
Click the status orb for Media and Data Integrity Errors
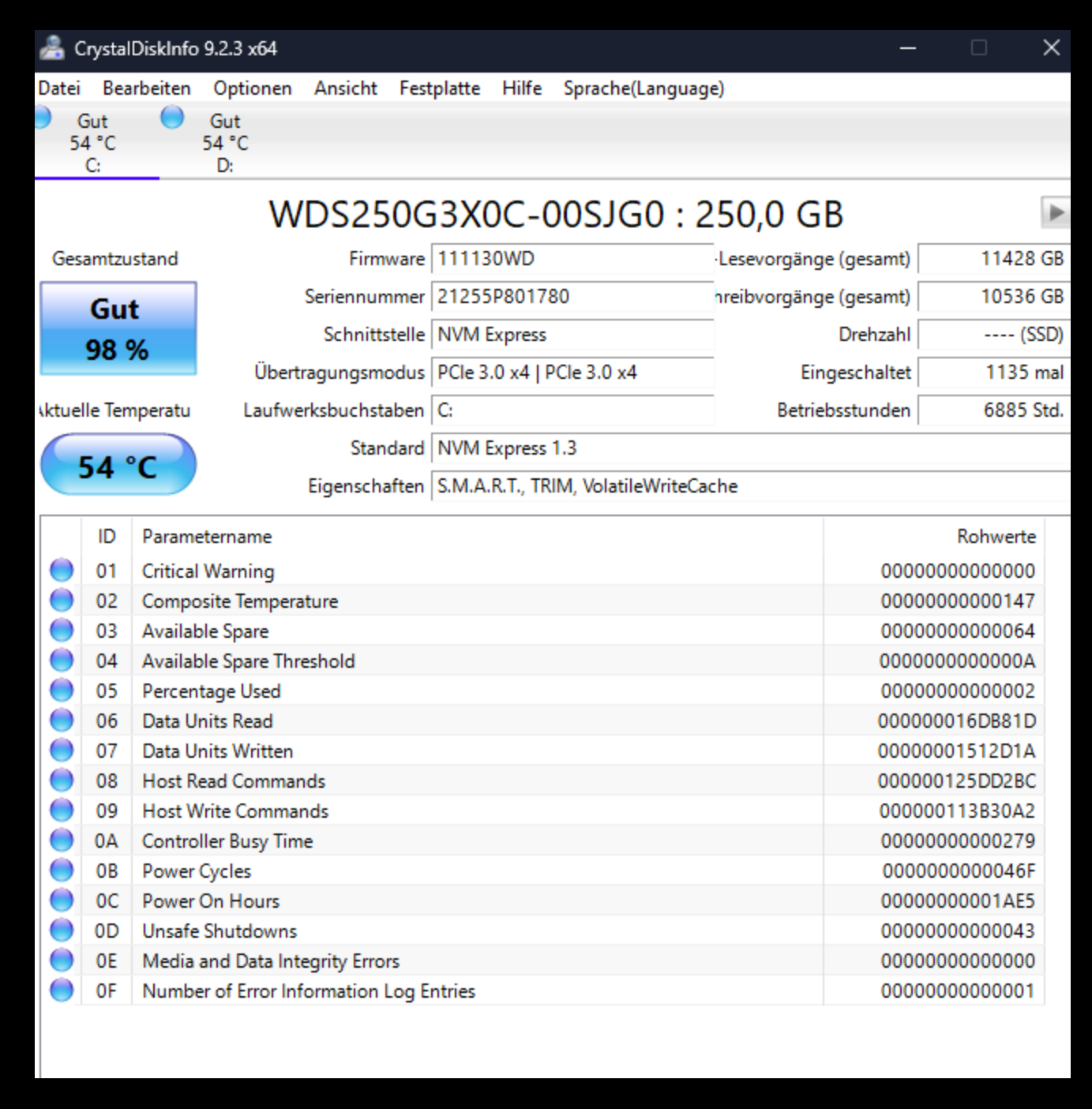(62, 961)
